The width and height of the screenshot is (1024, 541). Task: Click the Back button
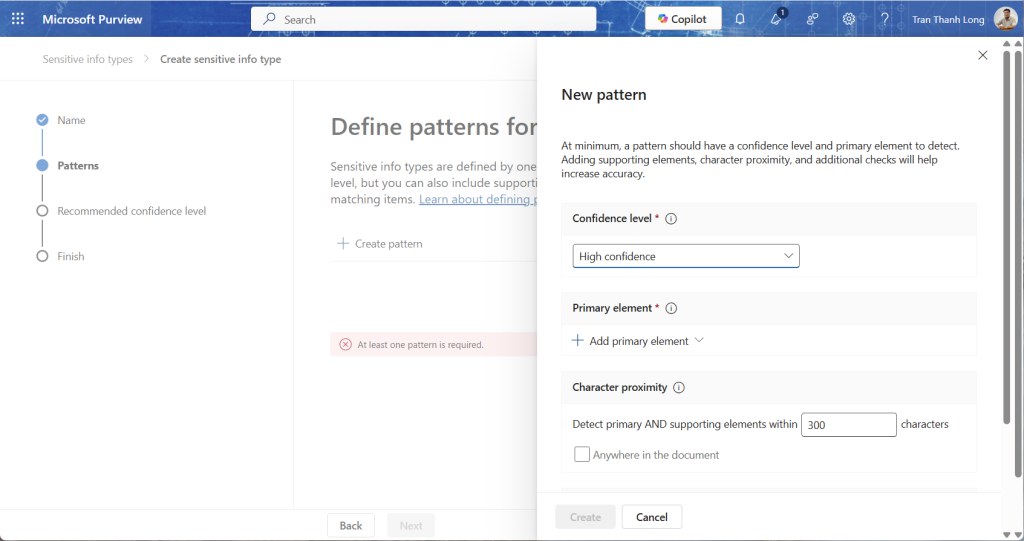pos(350,525)
